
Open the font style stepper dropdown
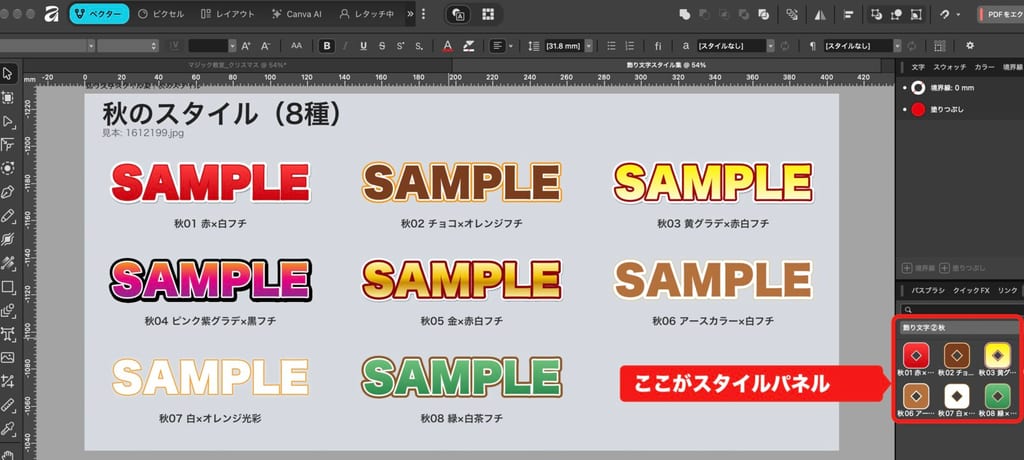click(128, 46)
